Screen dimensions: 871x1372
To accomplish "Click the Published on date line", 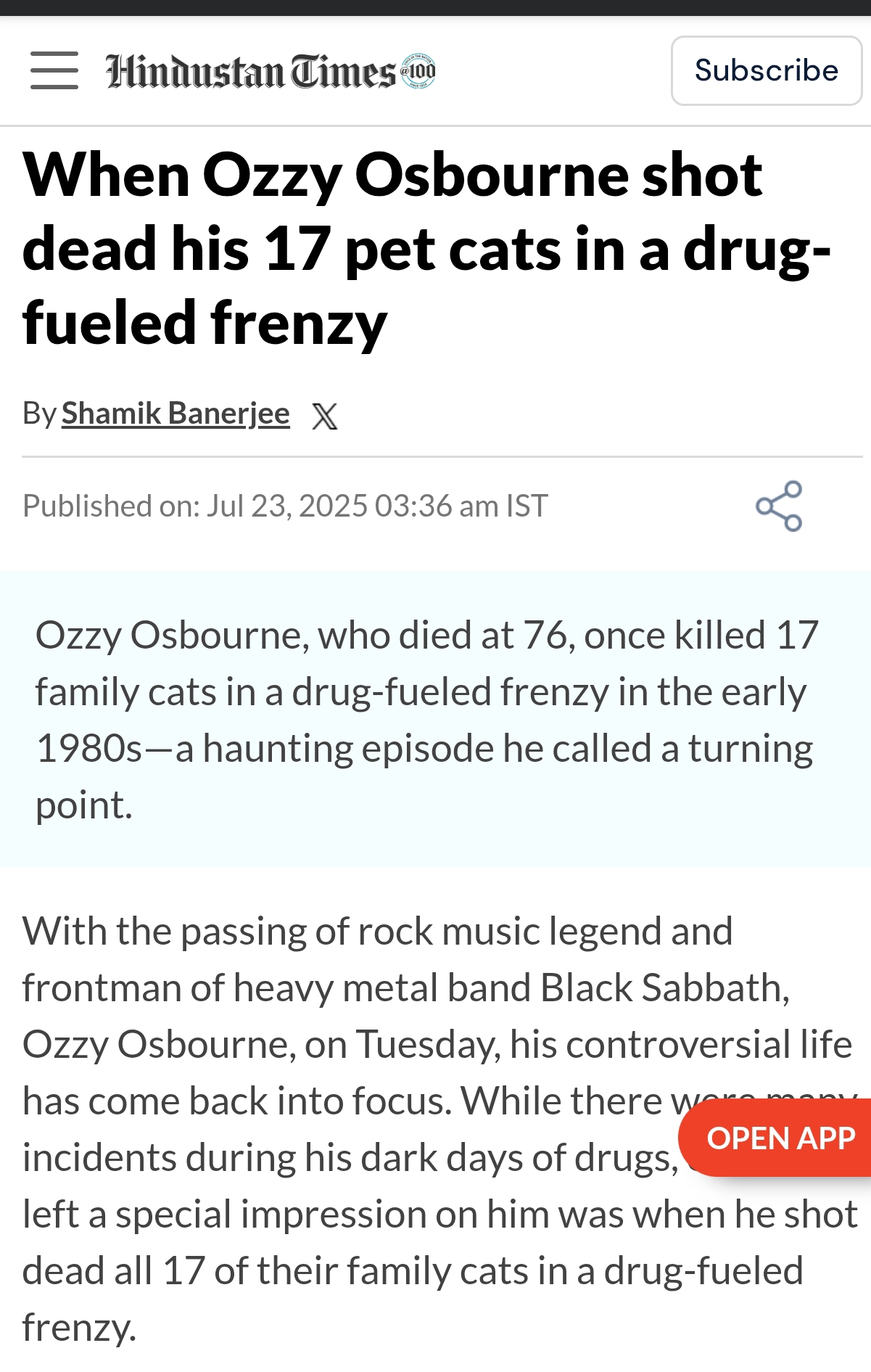I will (285, 506).
